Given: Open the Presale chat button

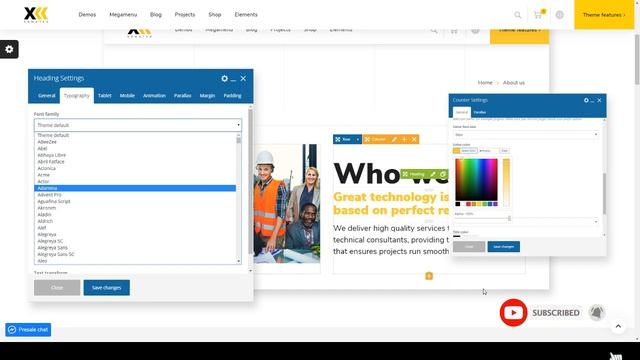Looking at the screenshot, I should click(x=28, y=330).
